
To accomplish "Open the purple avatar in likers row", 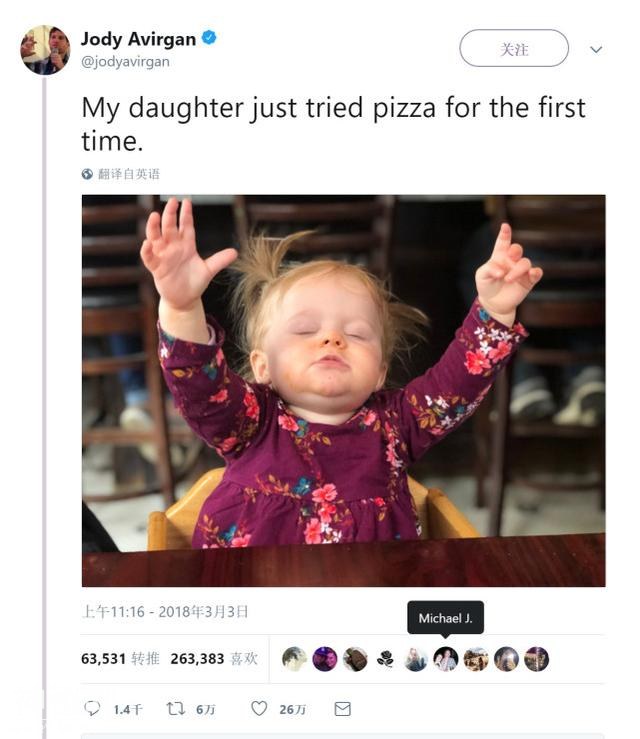I will [x=325, y=659].
